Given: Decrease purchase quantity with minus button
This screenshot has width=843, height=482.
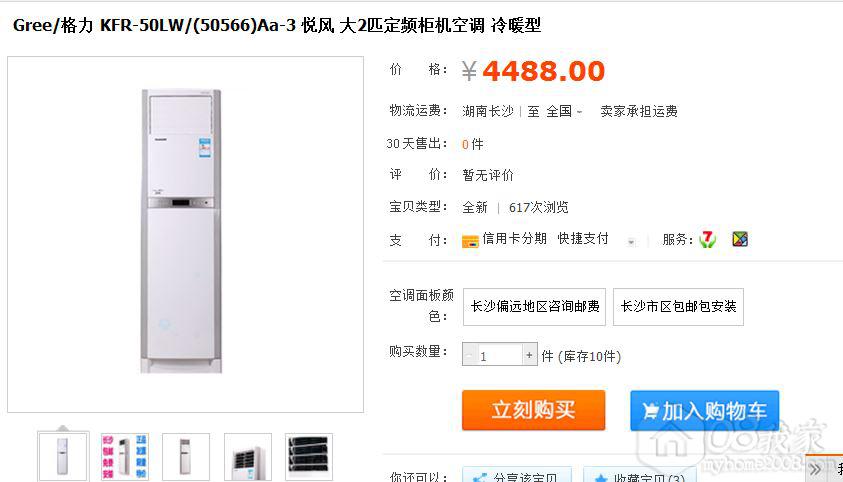Looking at the screenshot, I should (469, 355).
